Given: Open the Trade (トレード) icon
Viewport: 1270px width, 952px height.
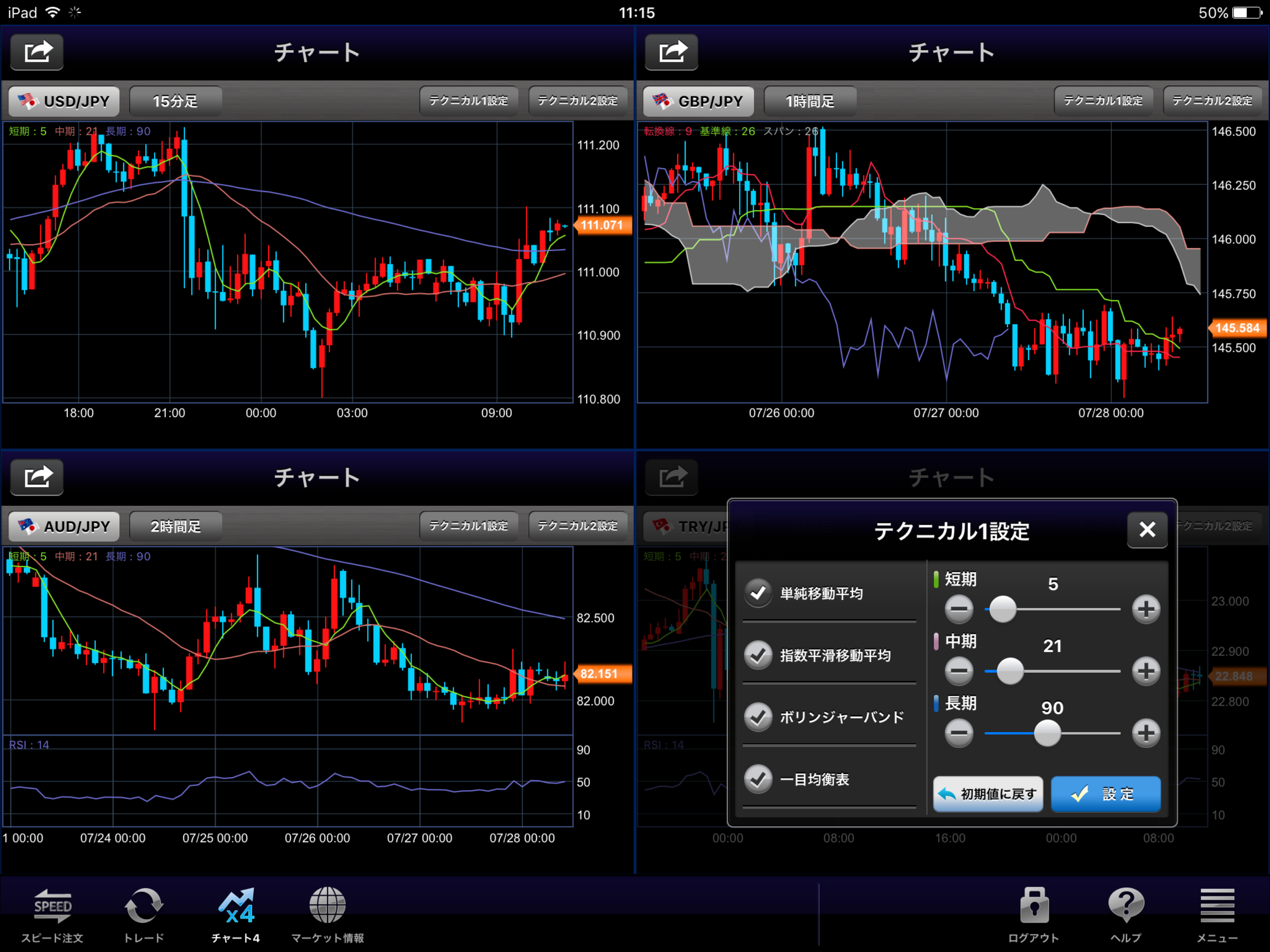Looking at the screenshot, I should (x=144, y=906).
